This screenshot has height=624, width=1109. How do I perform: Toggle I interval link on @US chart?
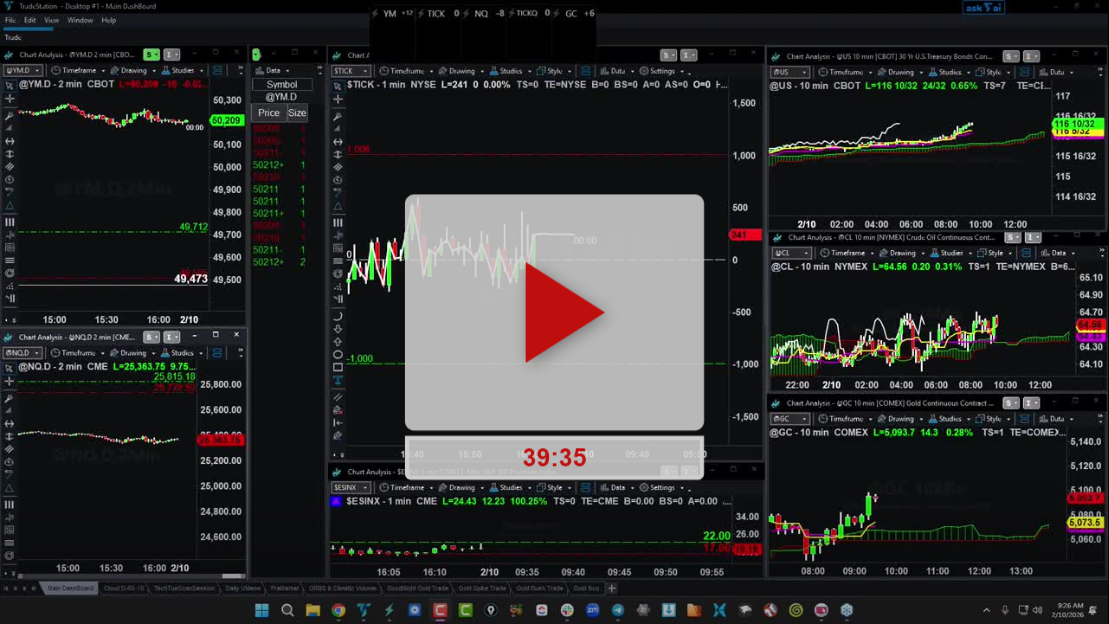pyautogui.click(x=1030, y=56)
